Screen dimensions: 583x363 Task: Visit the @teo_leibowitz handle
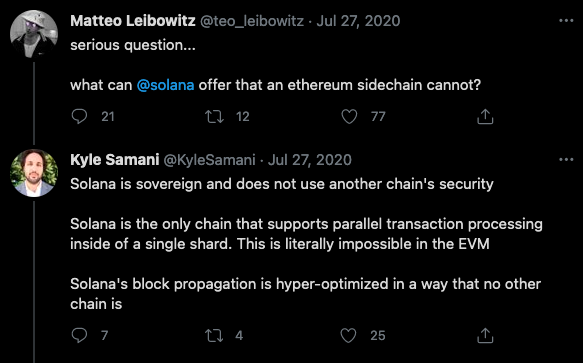252,21
